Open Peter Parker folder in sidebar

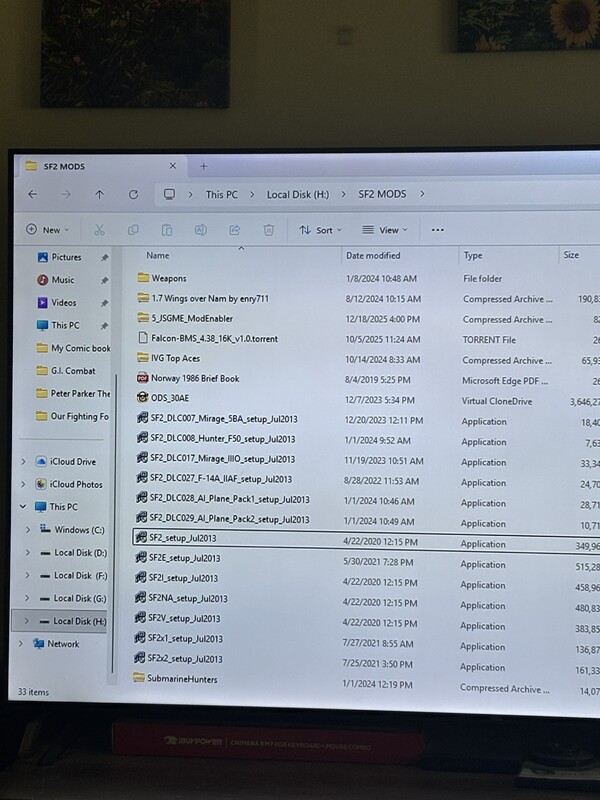coord(73,393)
